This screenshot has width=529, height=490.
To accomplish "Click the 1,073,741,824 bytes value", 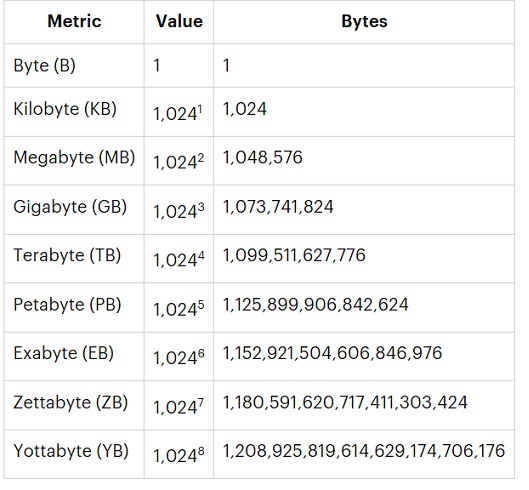I will click(278, 207).
